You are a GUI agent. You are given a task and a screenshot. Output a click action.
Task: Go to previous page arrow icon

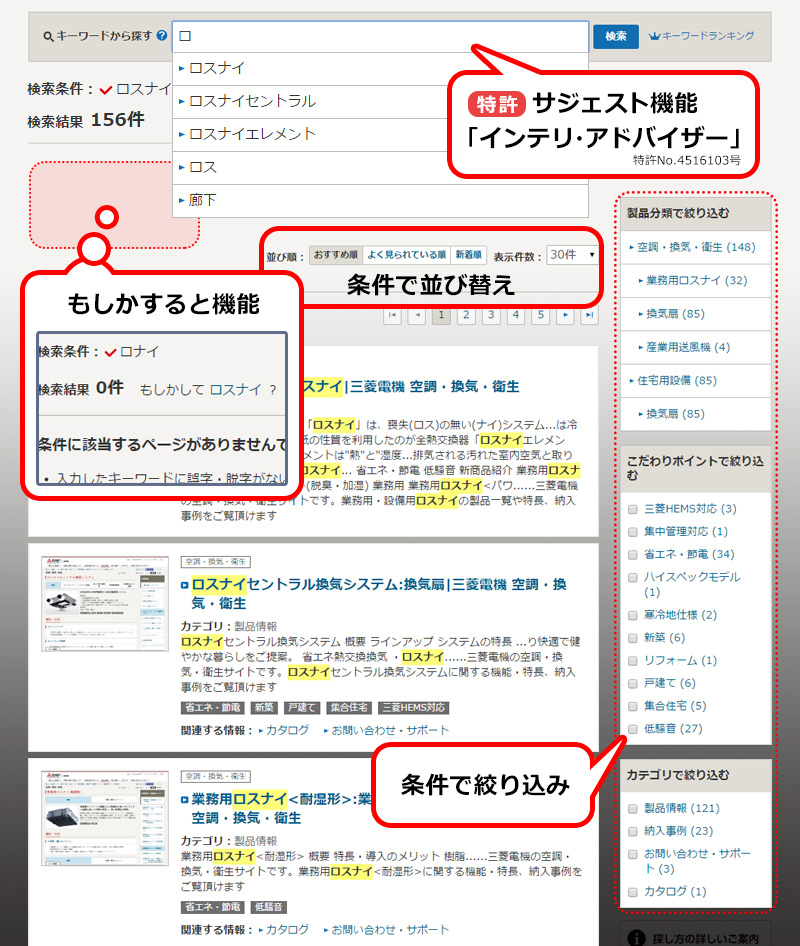[x=417, y=315]
